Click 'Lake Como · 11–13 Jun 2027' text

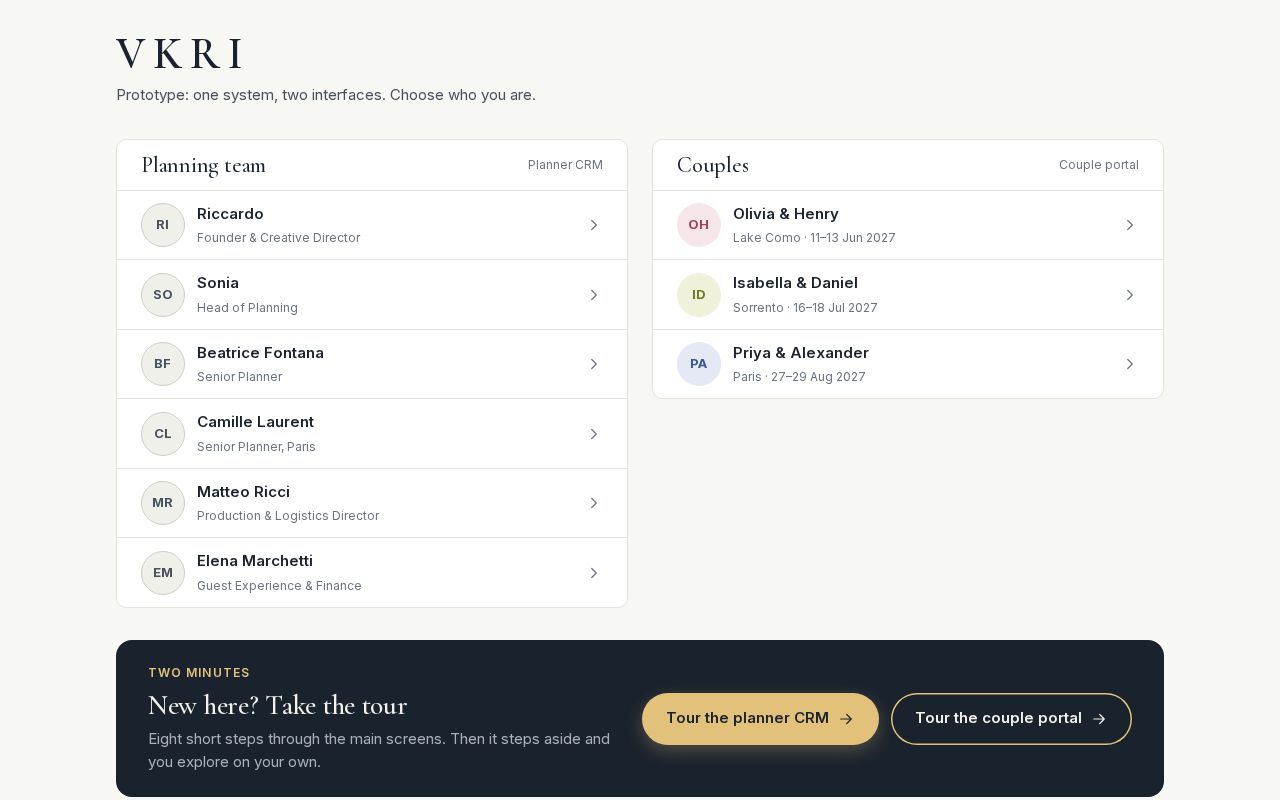click(814, 238)
